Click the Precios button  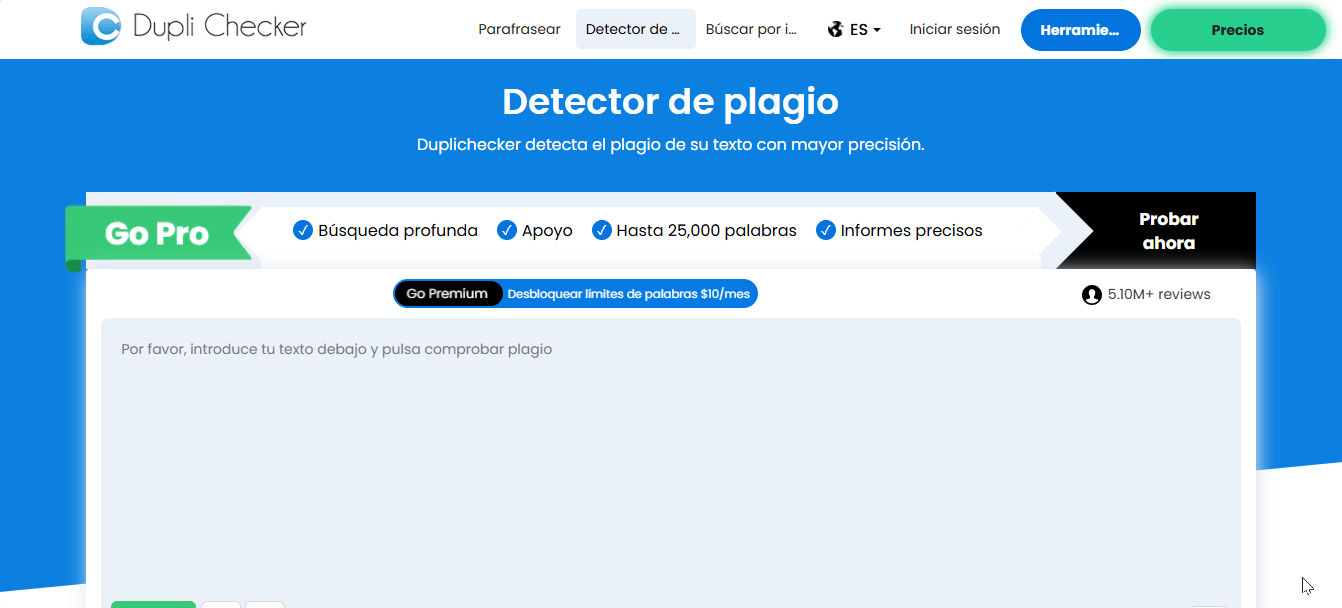pyautogui.click(x=1238, y=29)
